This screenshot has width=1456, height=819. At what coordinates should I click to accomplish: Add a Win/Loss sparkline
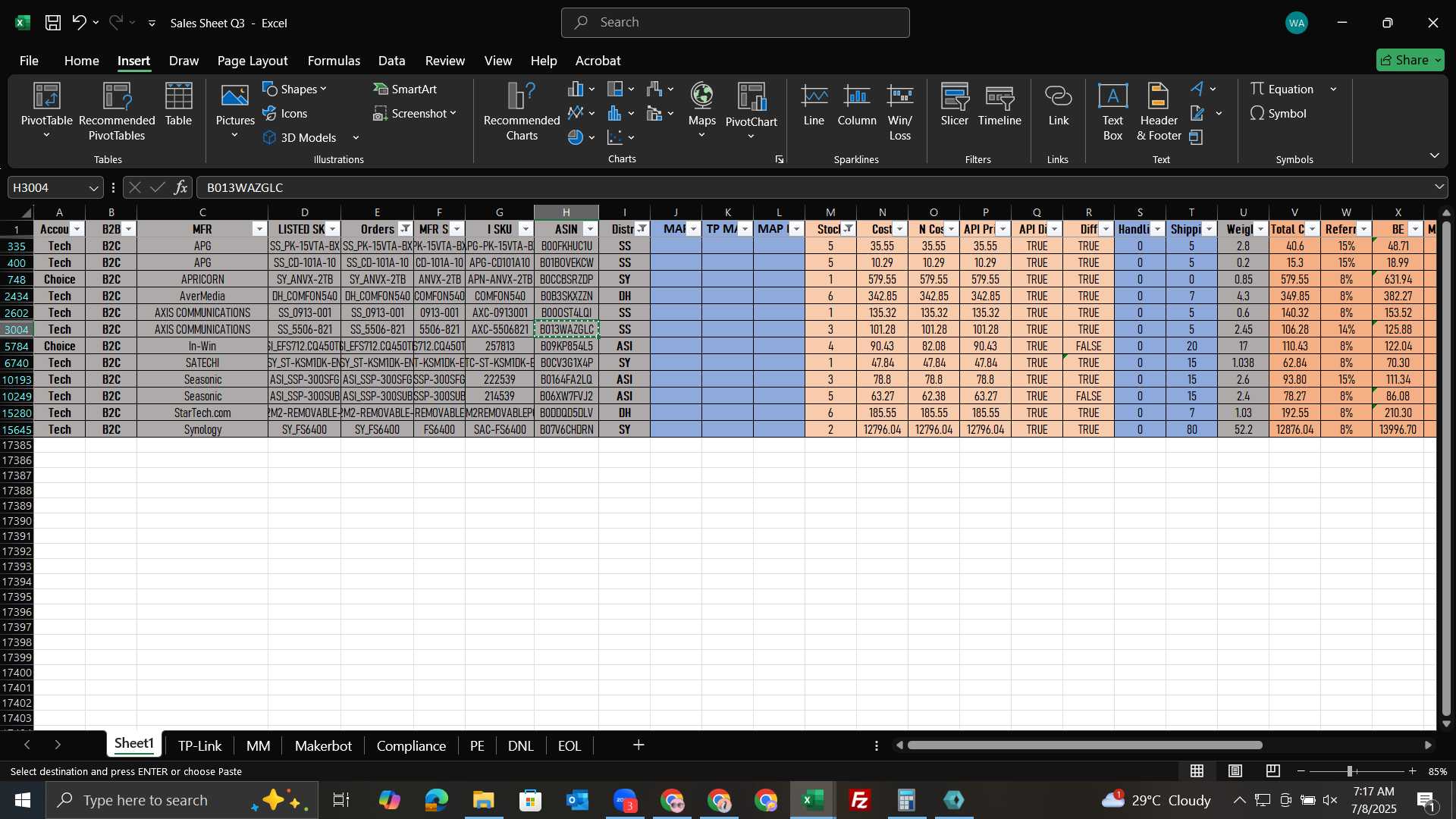pos(900,112)
